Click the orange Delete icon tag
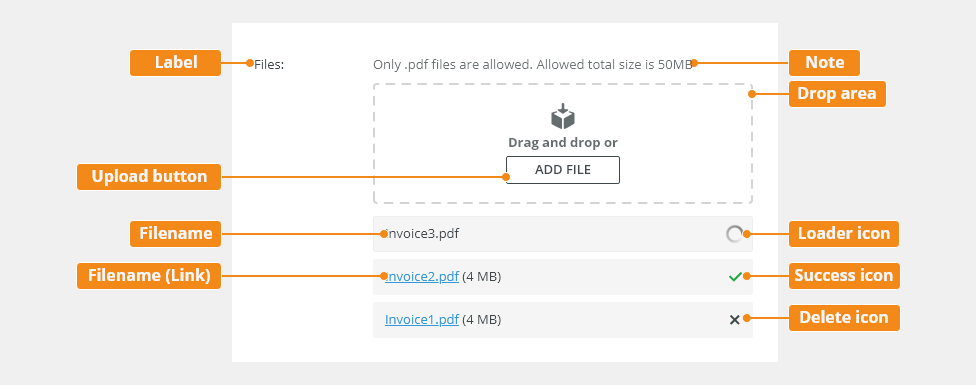 [844, 318]
